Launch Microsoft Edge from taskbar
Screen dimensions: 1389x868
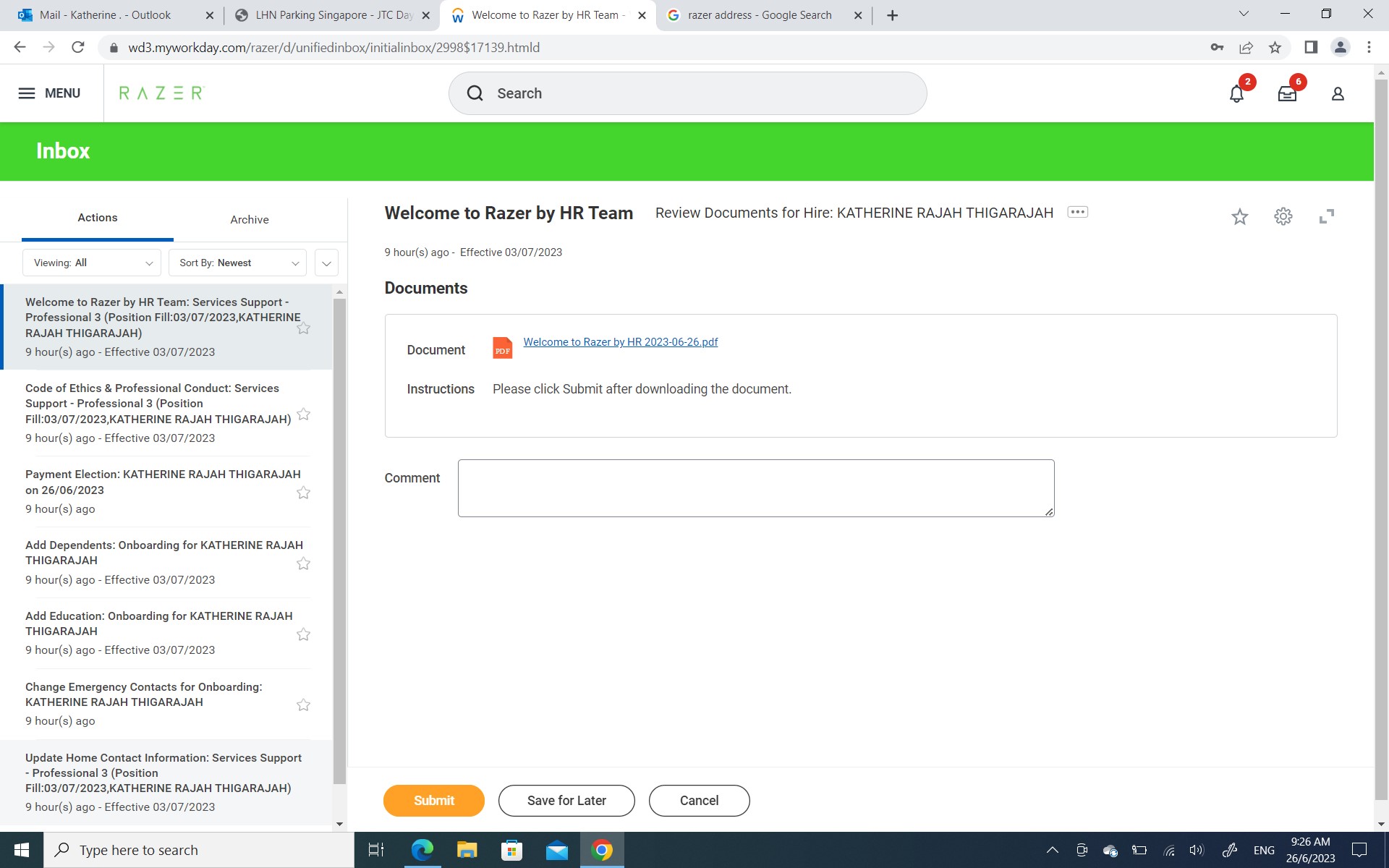422,850
